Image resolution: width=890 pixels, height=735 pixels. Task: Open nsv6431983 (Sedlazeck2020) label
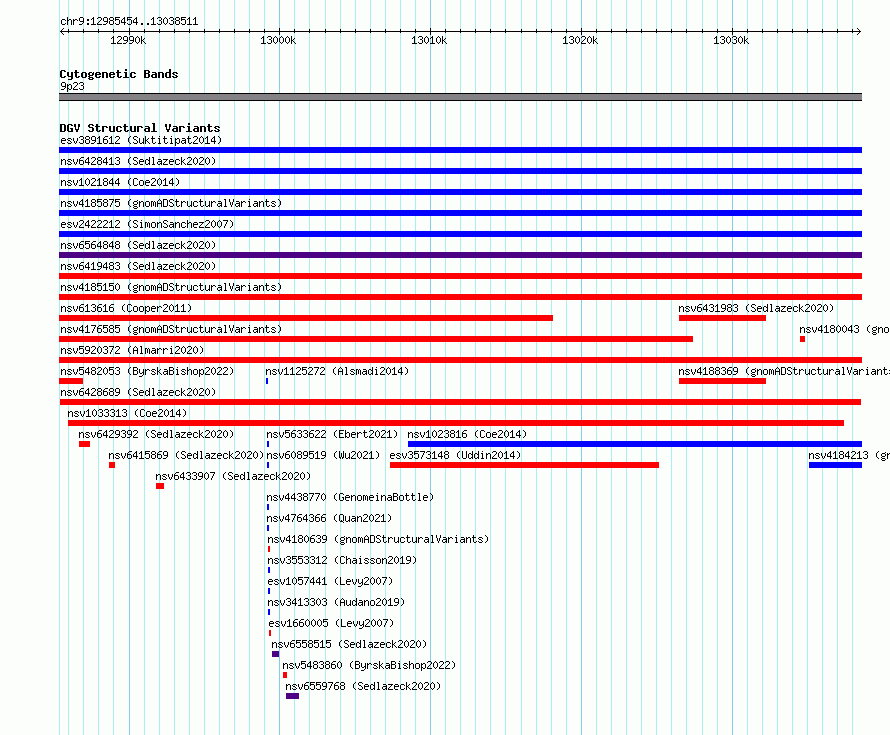point(756,308)
